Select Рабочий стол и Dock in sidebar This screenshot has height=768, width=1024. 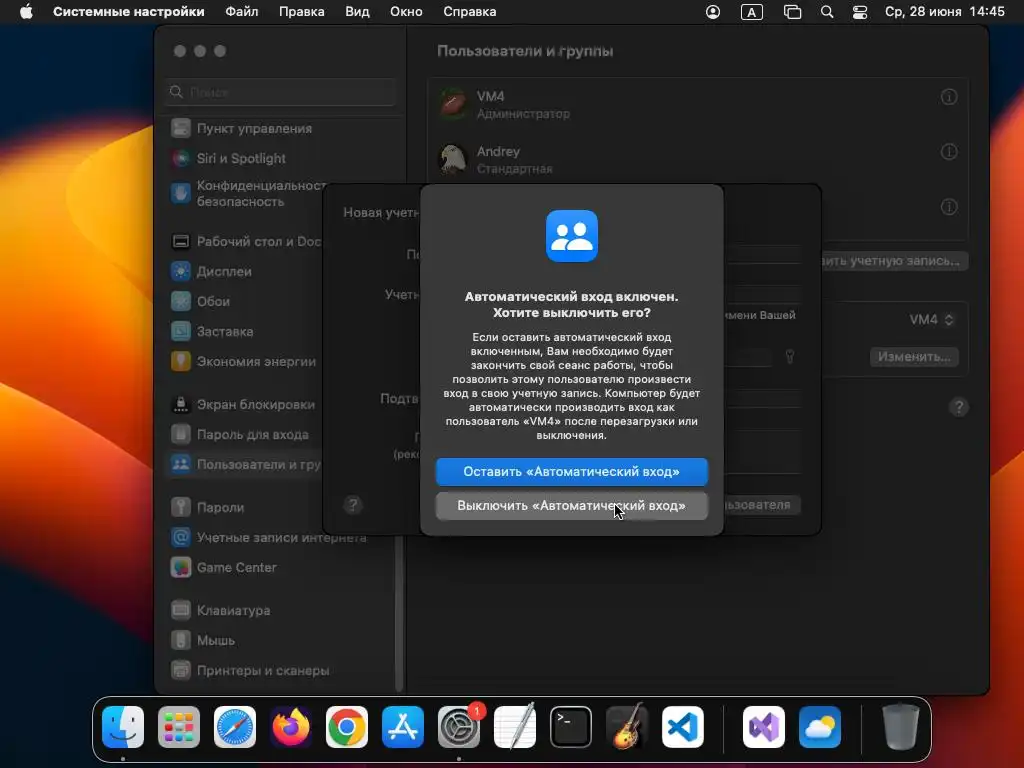pyautogui.click(x=246, y=242)
